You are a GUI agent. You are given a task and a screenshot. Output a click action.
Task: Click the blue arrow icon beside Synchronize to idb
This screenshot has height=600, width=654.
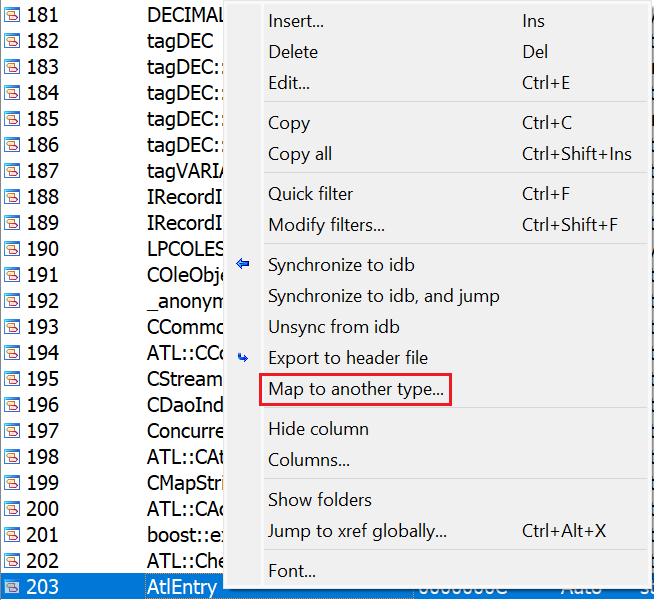[x=243, y=265]
